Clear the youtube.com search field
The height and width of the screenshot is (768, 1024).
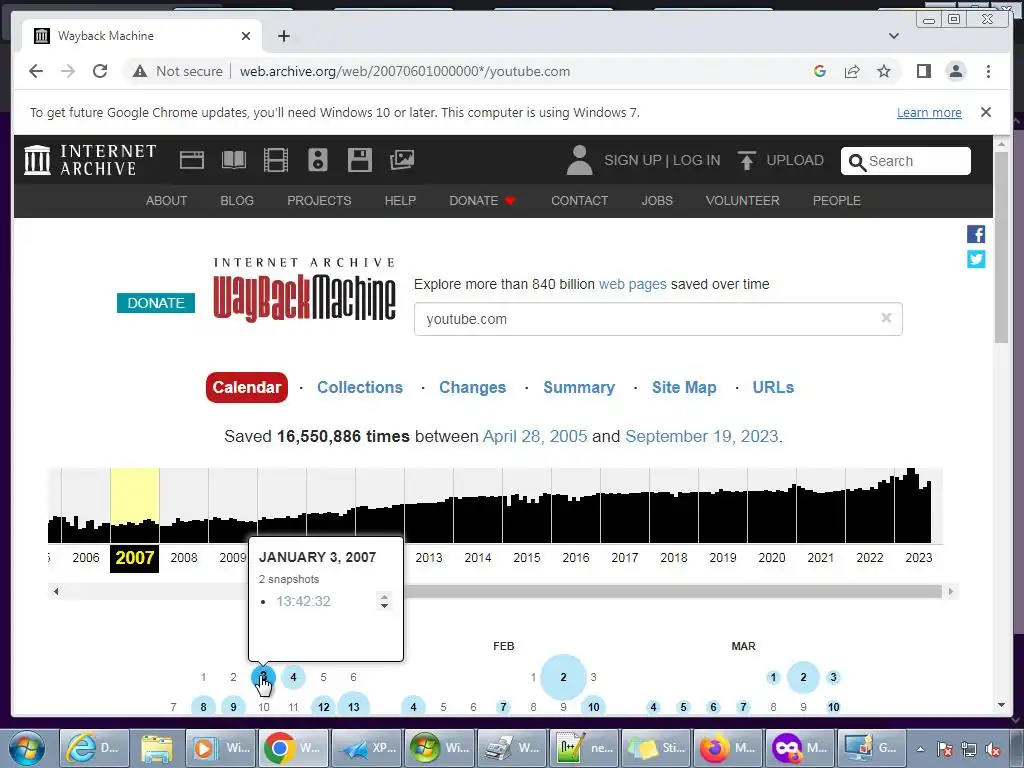coord(886,318)
